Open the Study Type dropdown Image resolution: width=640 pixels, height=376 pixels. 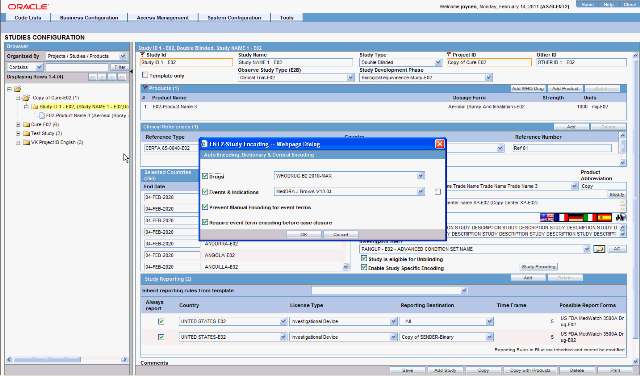pos(438,62)
